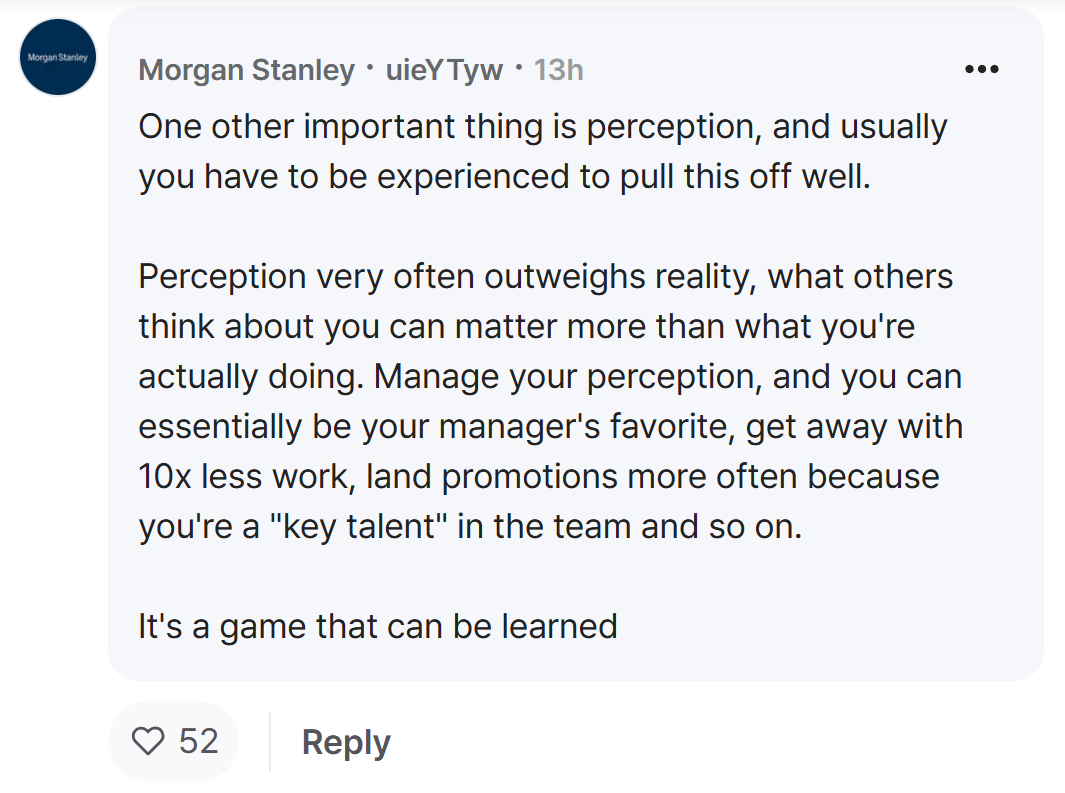1065x793 pixels.
Task: Click the 52 likes count
Action: pos(198,741)
